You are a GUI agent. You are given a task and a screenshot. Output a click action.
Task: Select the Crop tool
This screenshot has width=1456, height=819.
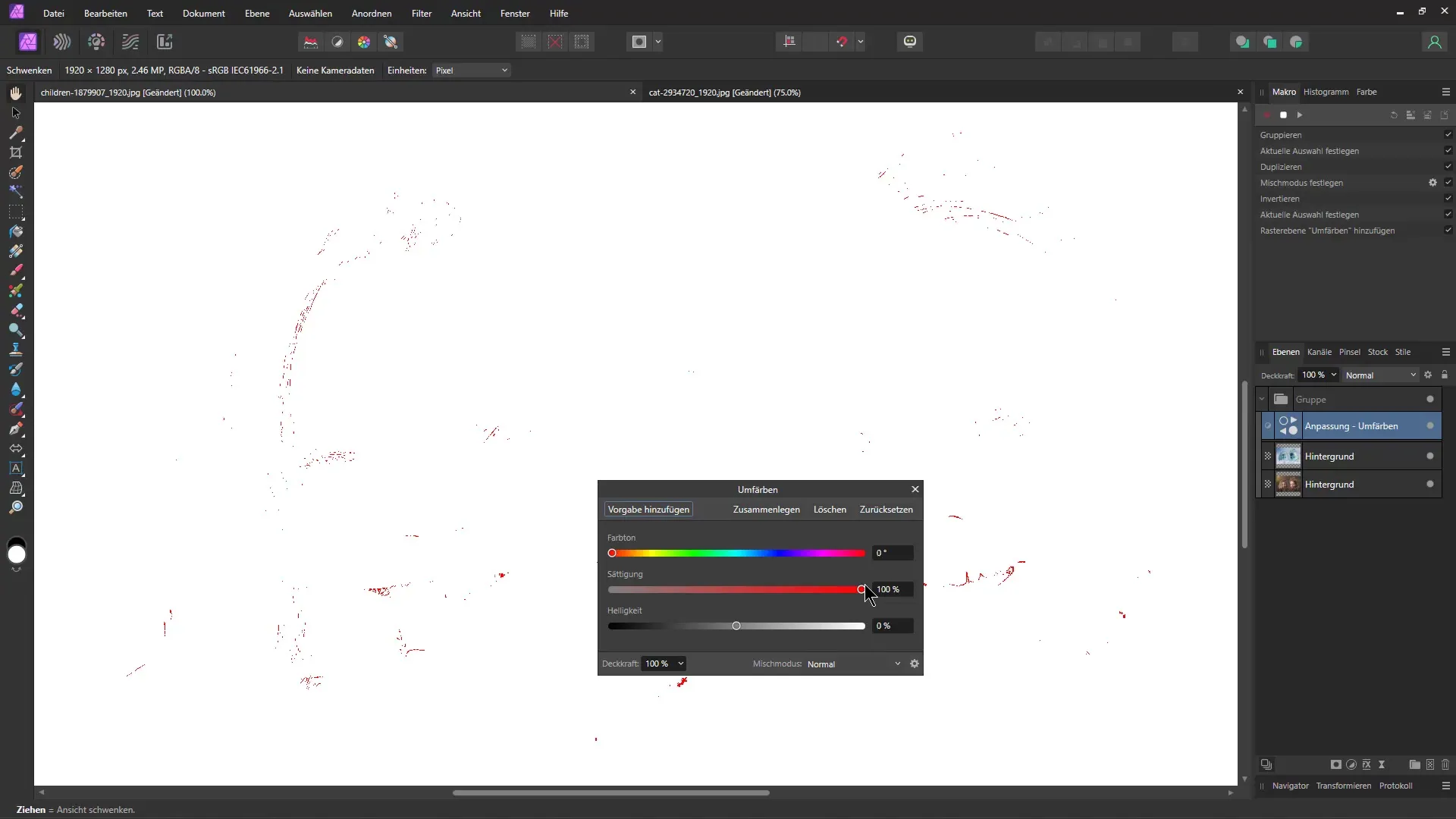click(x=16, y=152)
